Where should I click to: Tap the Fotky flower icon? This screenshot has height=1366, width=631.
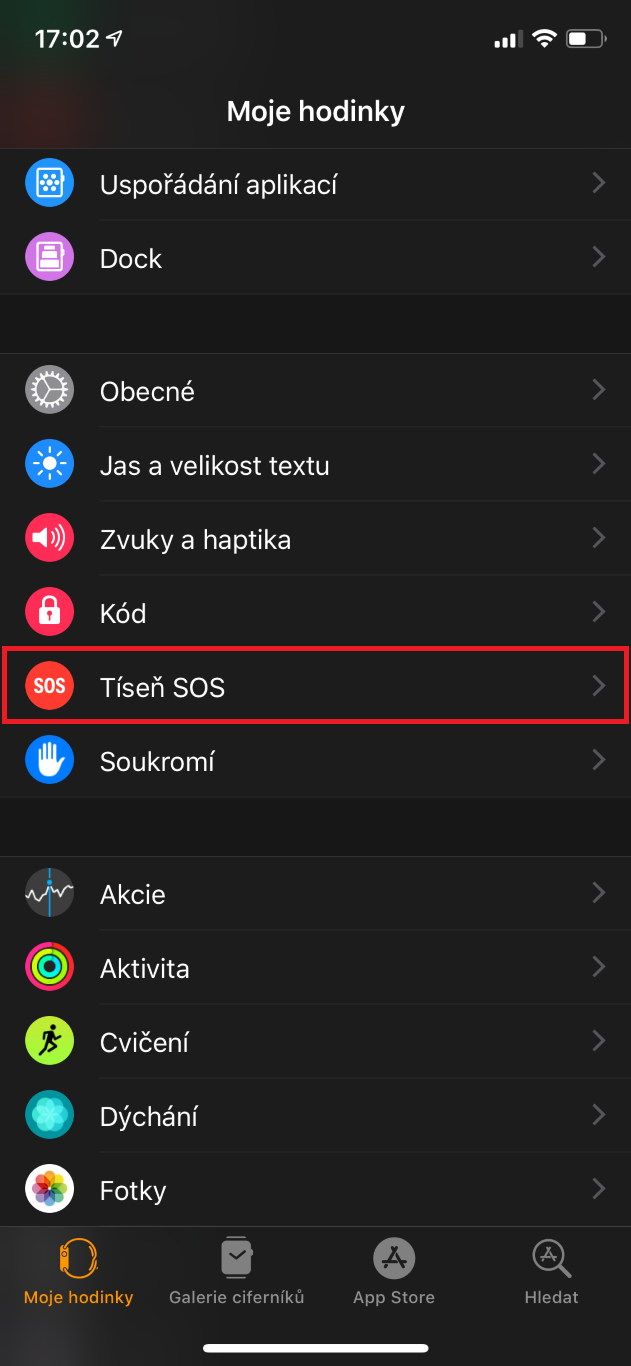(x=49, y=1190)
